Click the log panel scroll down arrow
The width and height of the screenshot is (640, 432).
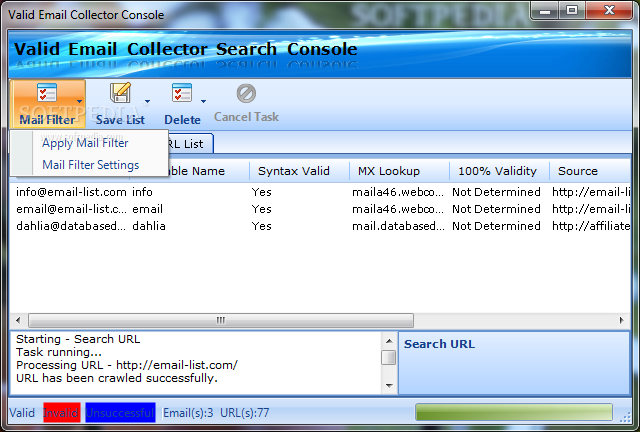389,385
